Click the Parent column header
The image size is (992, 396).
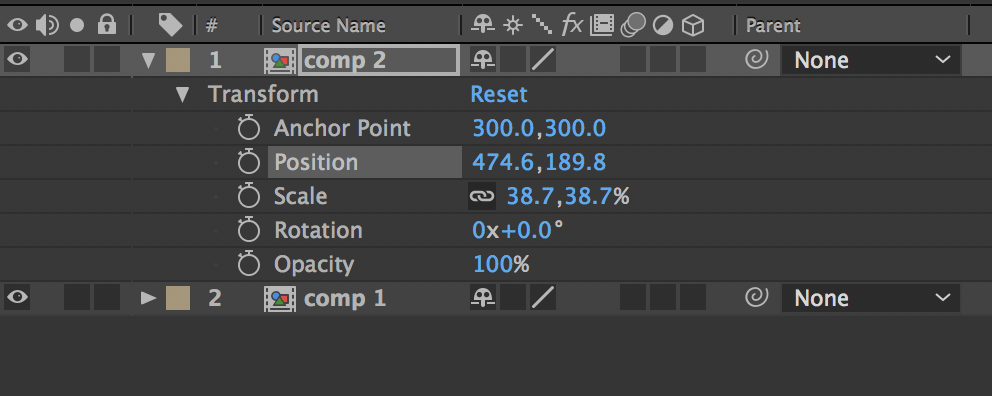tap(773, 25)
